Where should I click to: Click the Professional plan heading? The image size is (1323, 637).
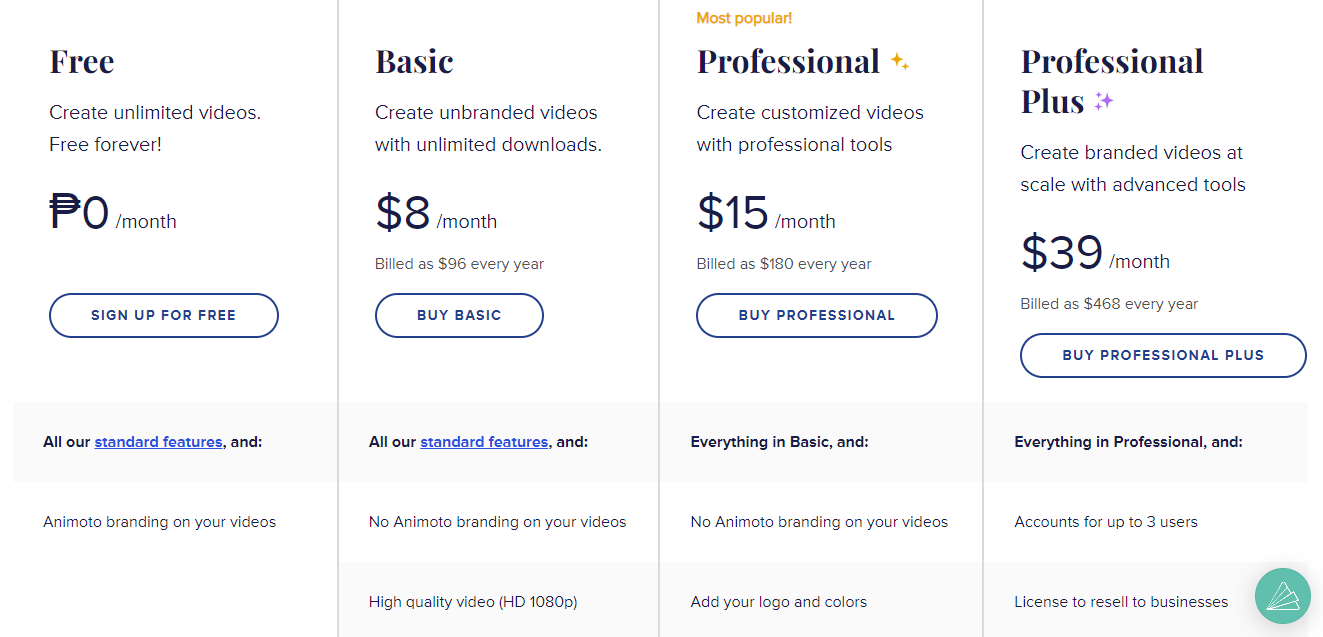tap(788, 62)
